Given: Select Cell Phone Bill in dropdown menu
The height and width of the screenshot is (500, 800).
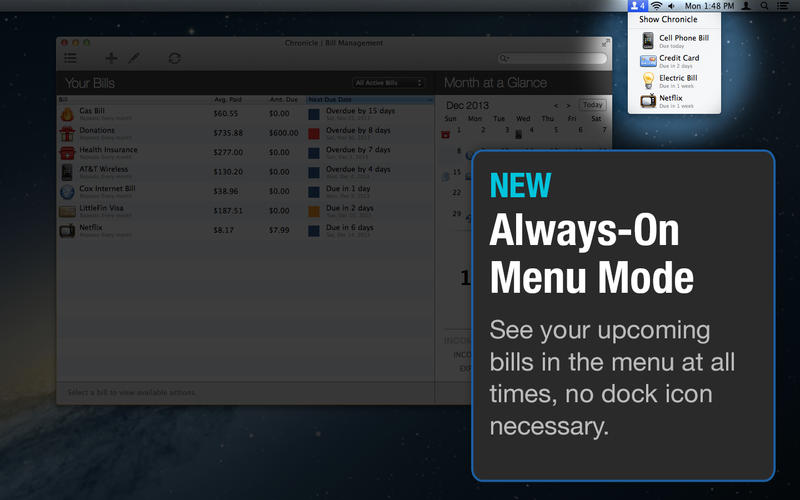Looking at the screenshot, I should (x=674, y=40).
